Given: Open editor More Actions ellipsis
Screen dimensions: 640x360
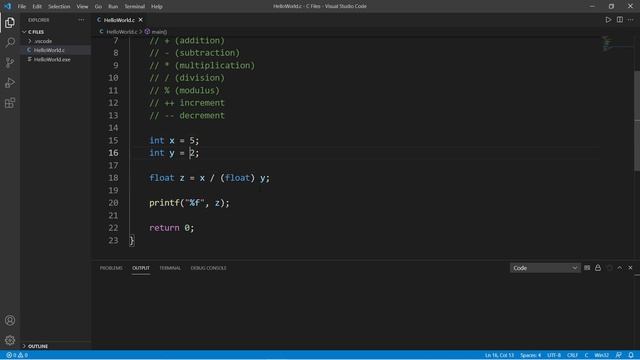Looking at the screenshot, I should coord(631,20).
